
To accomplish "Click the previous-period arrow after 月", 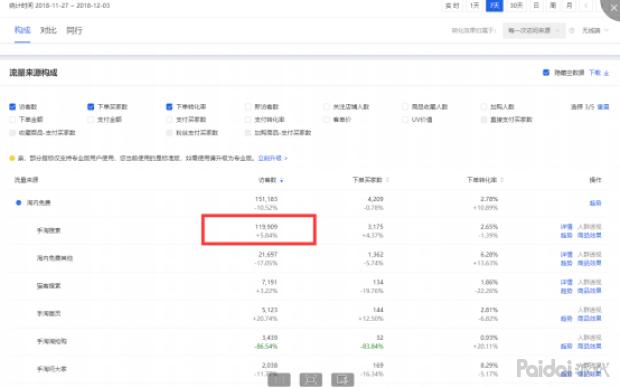I will click(586, 6).
